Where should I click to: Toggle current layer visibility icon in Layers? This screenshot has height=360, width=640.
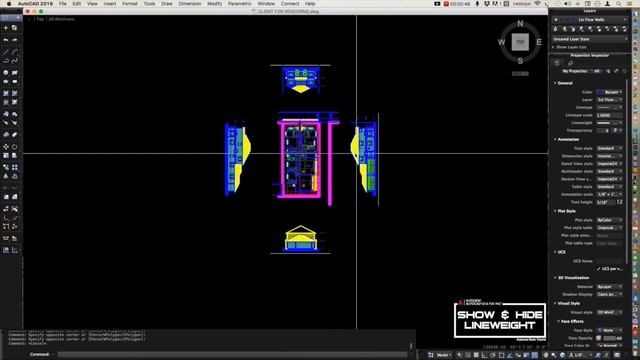[556, 20]
